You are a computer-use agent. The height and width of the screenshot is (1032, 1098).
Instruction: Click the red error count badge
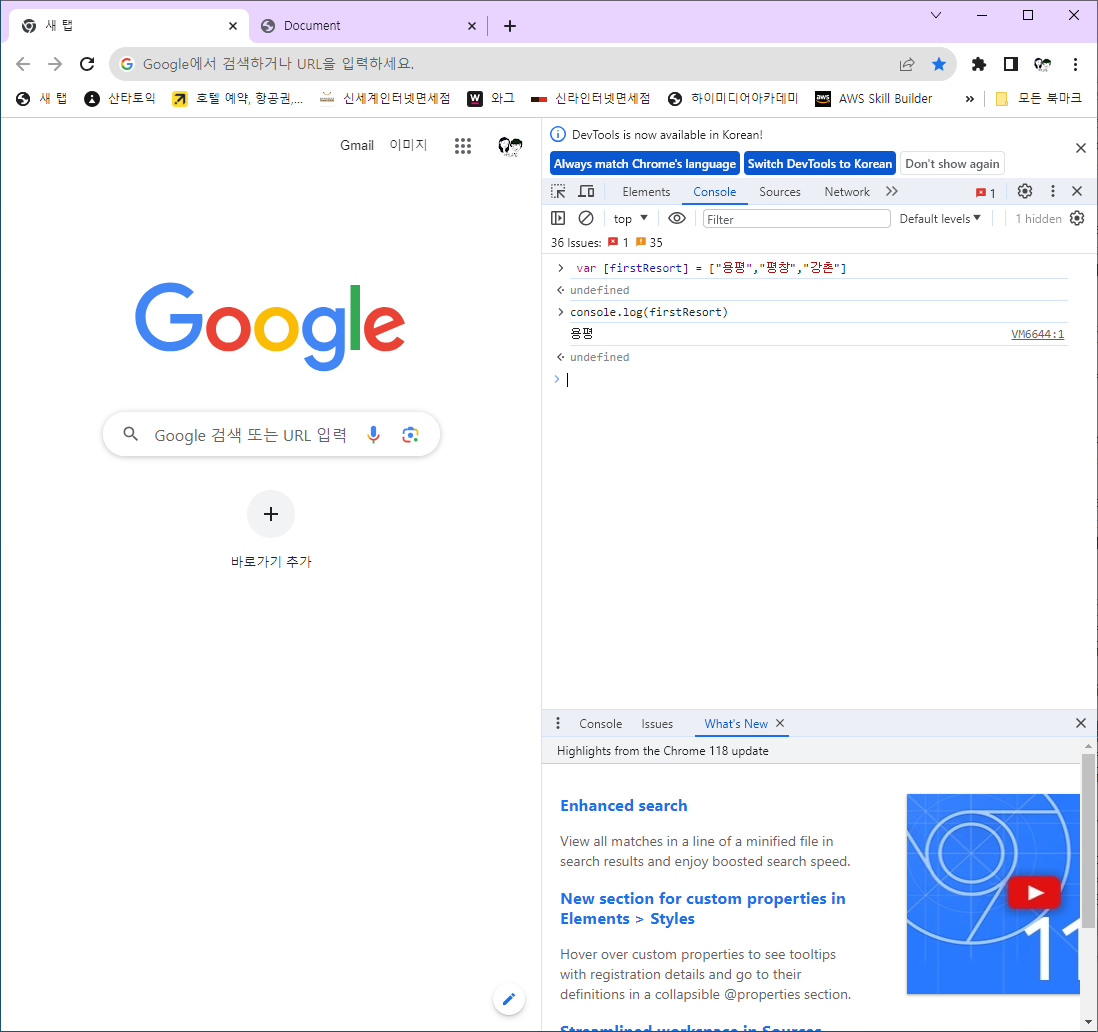pos(985,193)
